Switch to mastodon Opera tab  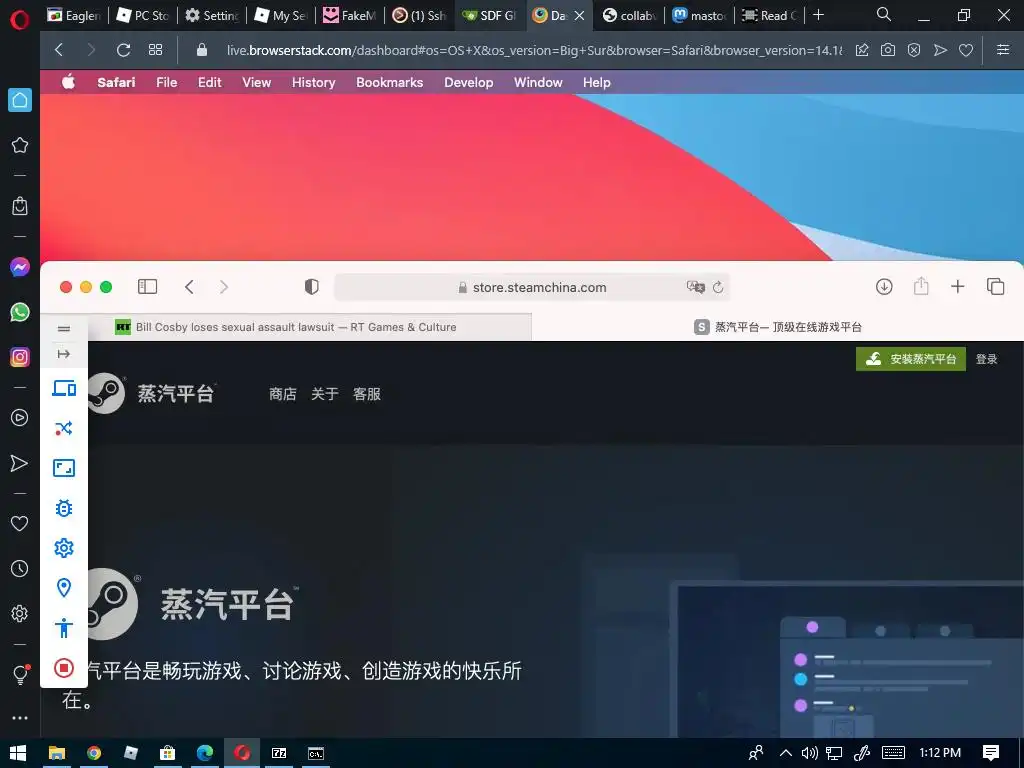point(699,15)
